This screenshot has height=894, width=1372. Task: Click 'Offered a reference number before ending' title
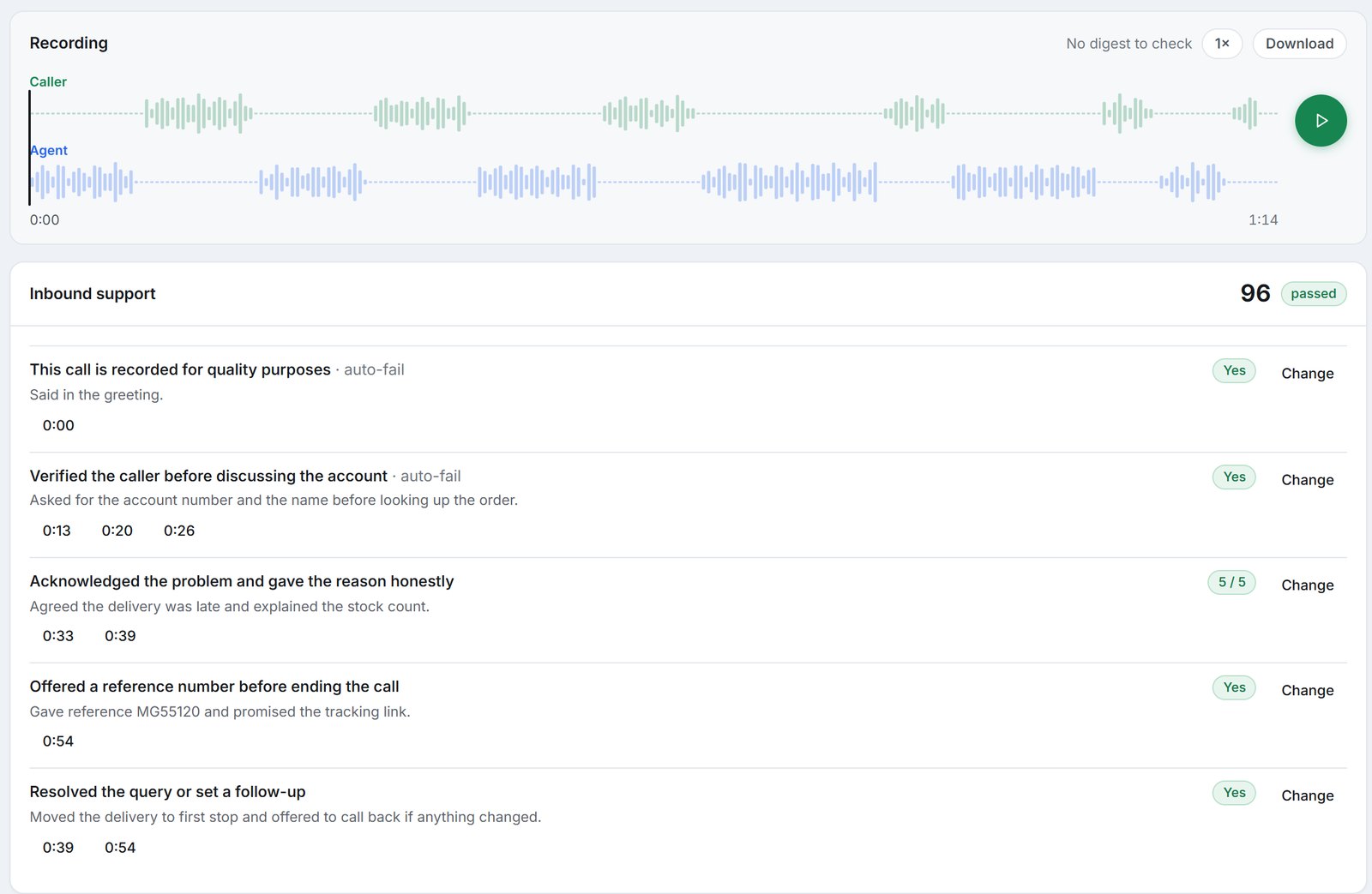tap(214, 687)
